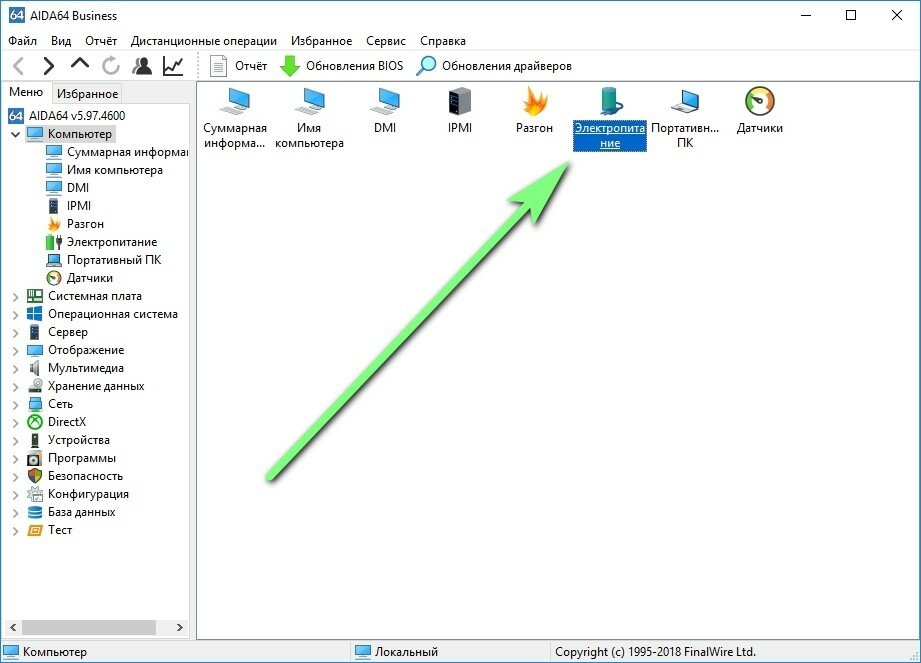Viewport: 921px width, 663px height.
Task: Select Безопасность in the tree
Action: tap(75, 476)
